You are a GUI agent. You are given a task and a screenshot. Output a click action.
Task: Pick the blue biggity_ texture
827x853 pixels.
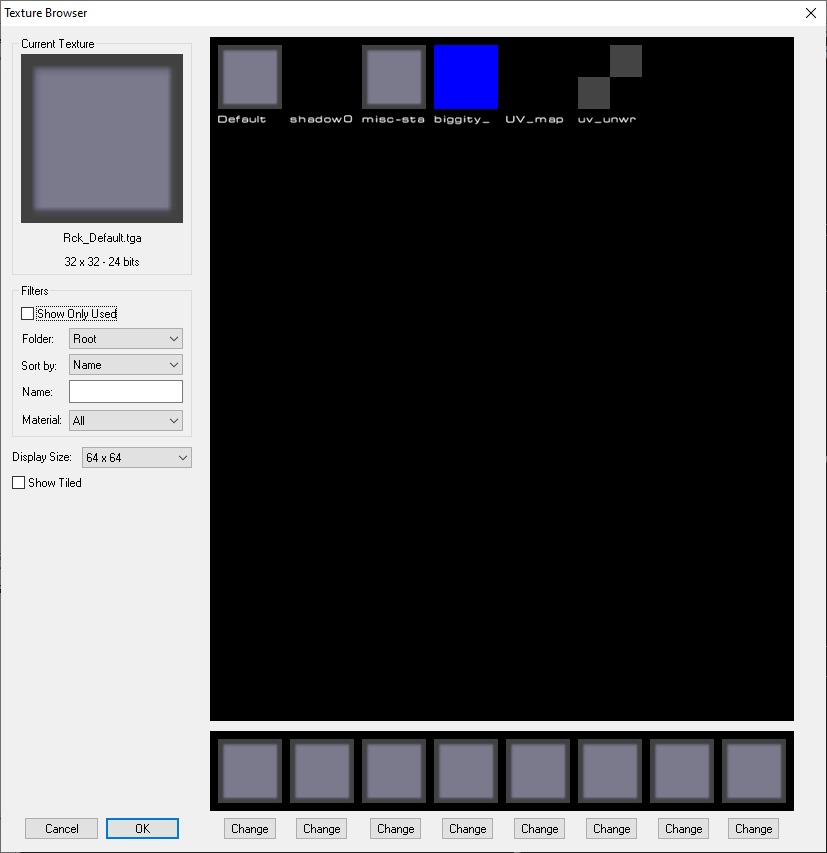point(465,77)
